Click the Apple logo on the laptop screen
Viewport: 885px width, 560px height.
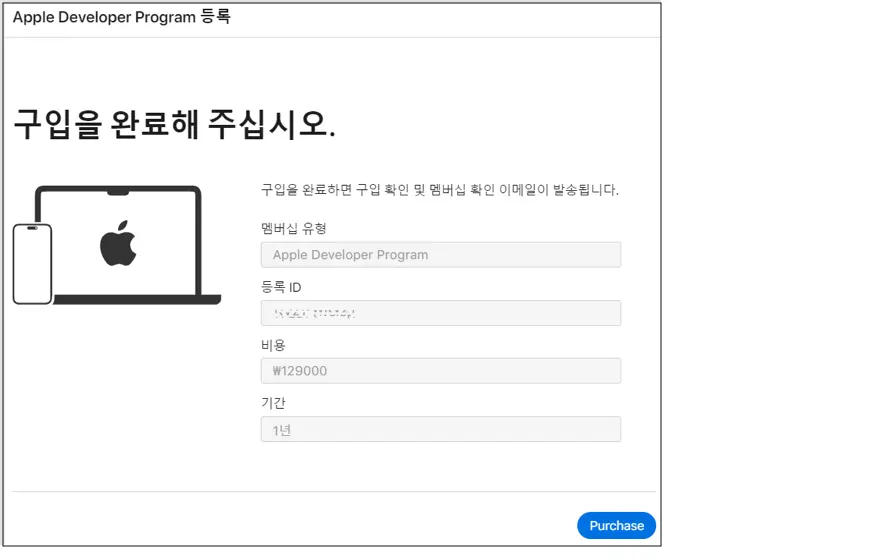118,243
